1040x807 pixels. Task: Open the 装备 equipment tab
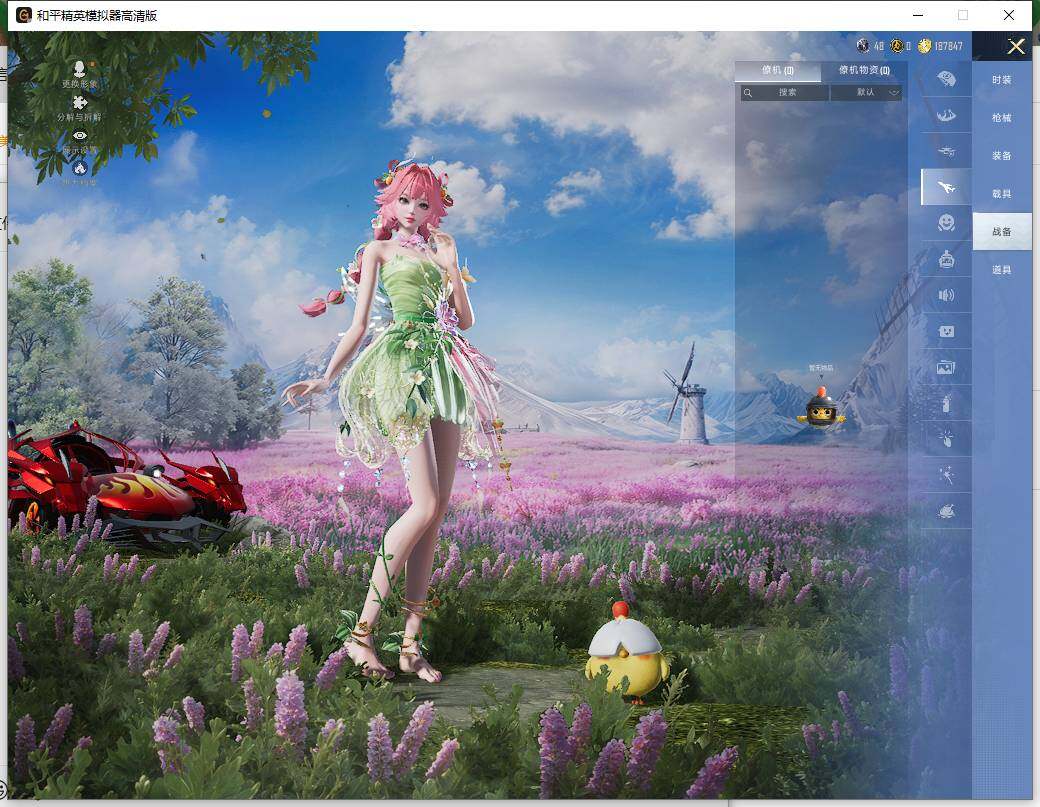click(1002, 155)
